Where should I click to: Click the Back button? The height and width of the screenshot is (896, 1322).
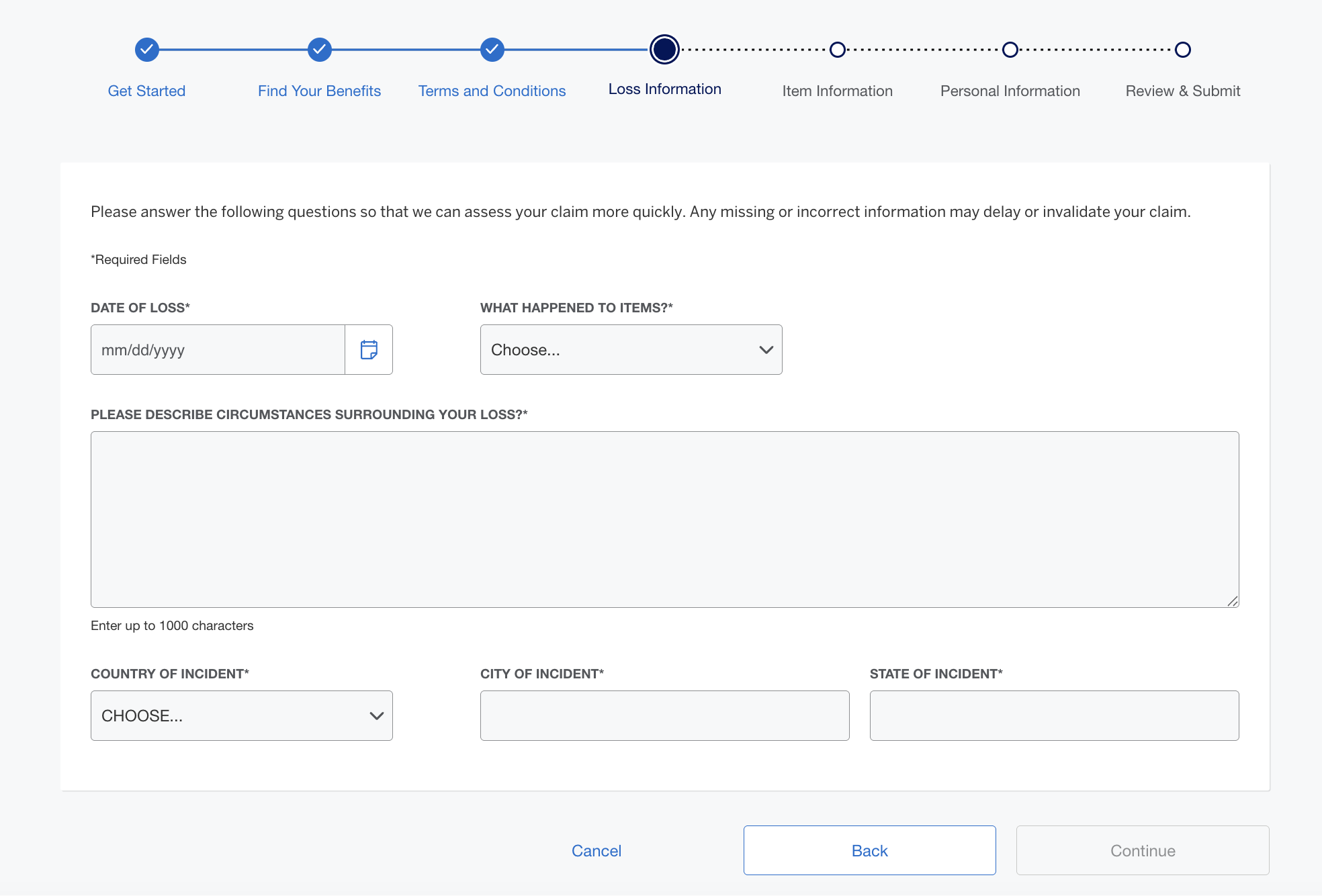click(x=869, y=850)
